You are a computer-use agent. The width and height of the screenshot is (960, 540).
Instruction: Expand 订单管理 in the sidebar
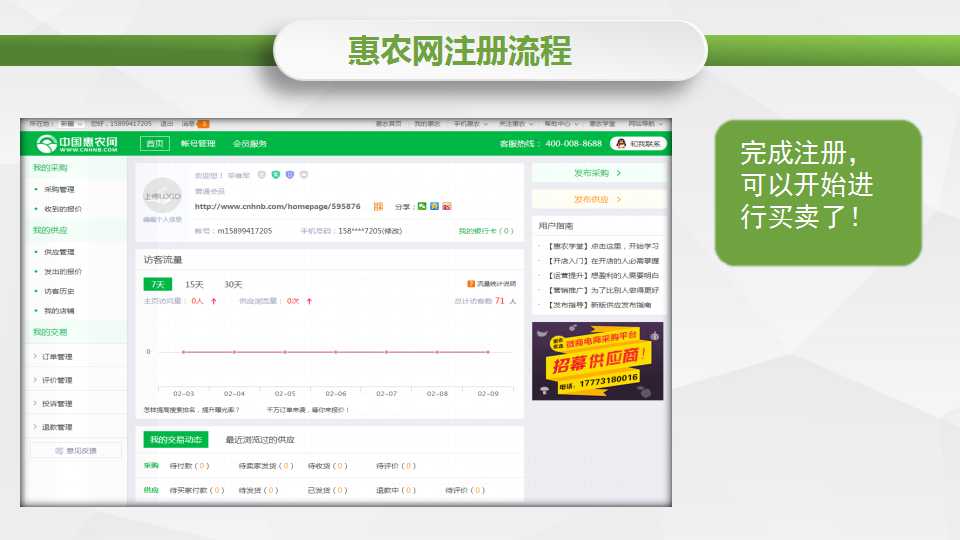[x=57, y=357]
